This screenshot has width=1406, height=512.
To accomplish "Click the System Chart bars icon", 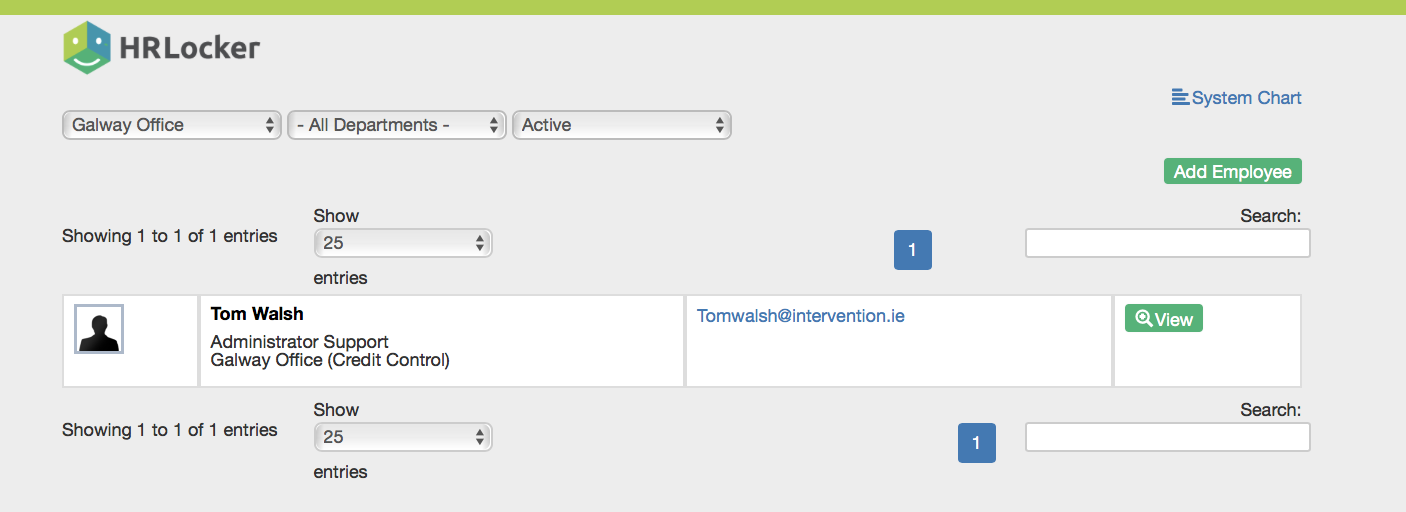I will pos(1180,98).
